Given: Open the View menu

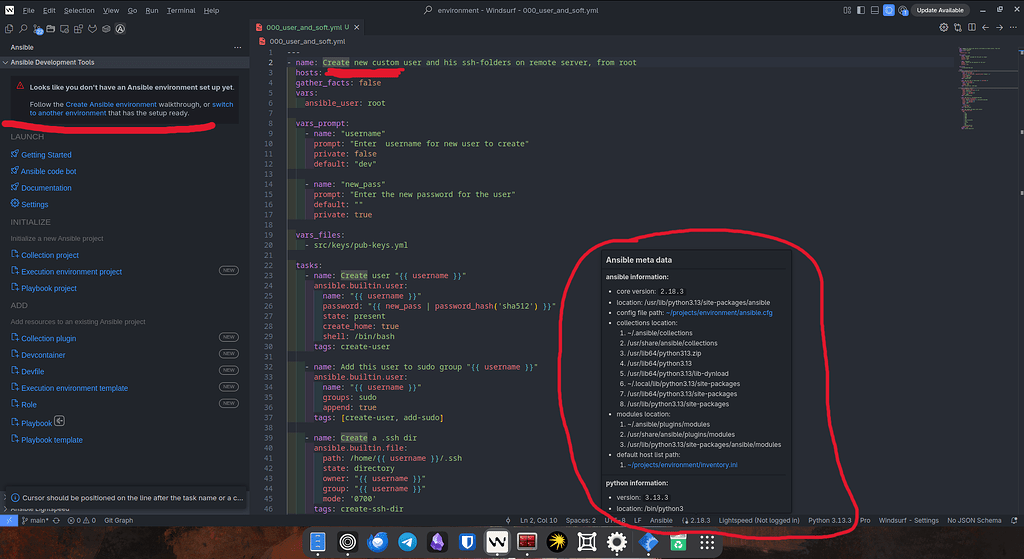Looking at the screenshot, I should (111, 10).
